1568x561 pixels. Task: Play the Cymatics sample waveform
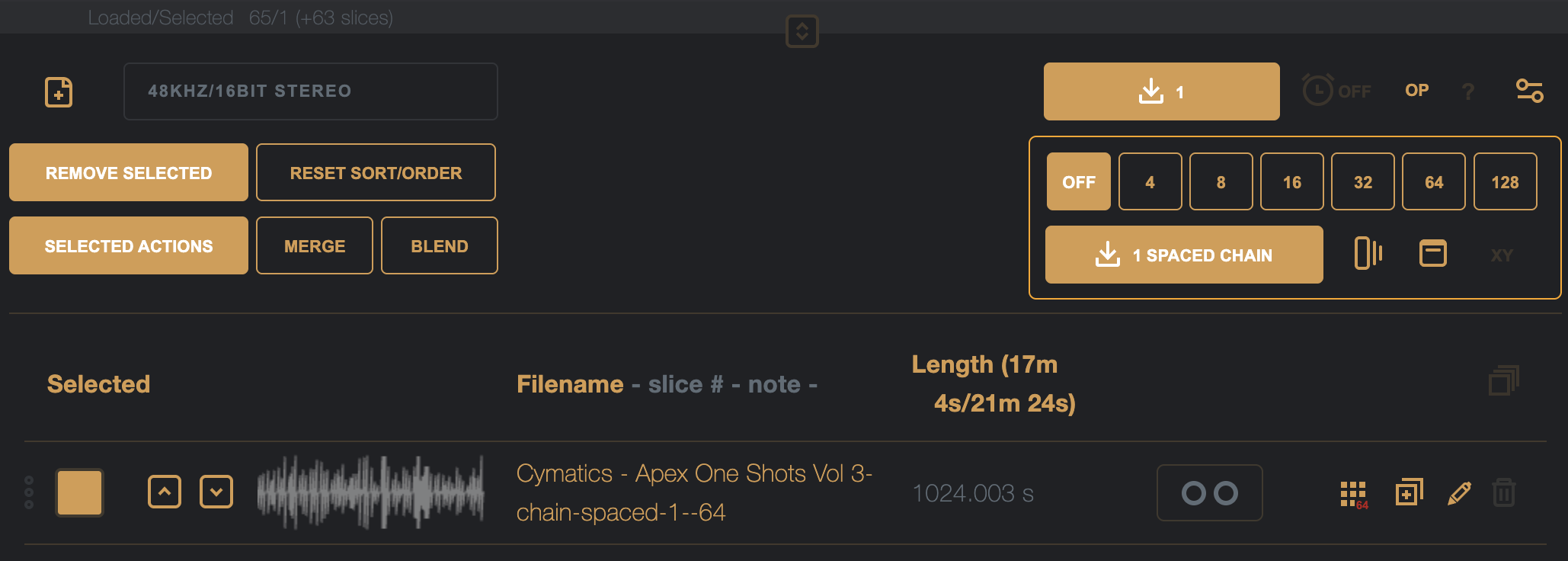pyautogui.click(x=370, y=492)
